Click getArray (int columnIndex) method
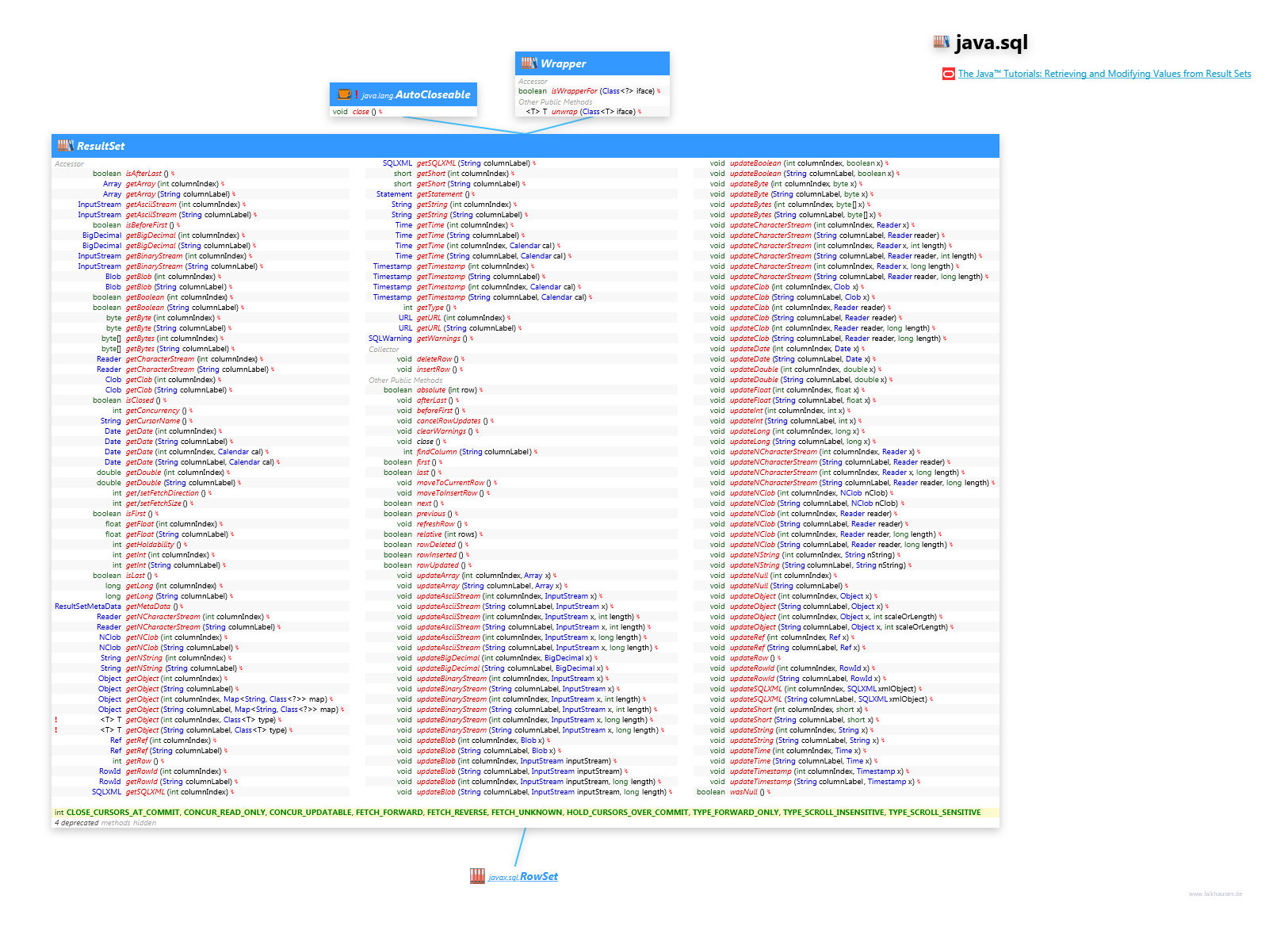This screenshot has height=930, width=1288. click(172, 184)
